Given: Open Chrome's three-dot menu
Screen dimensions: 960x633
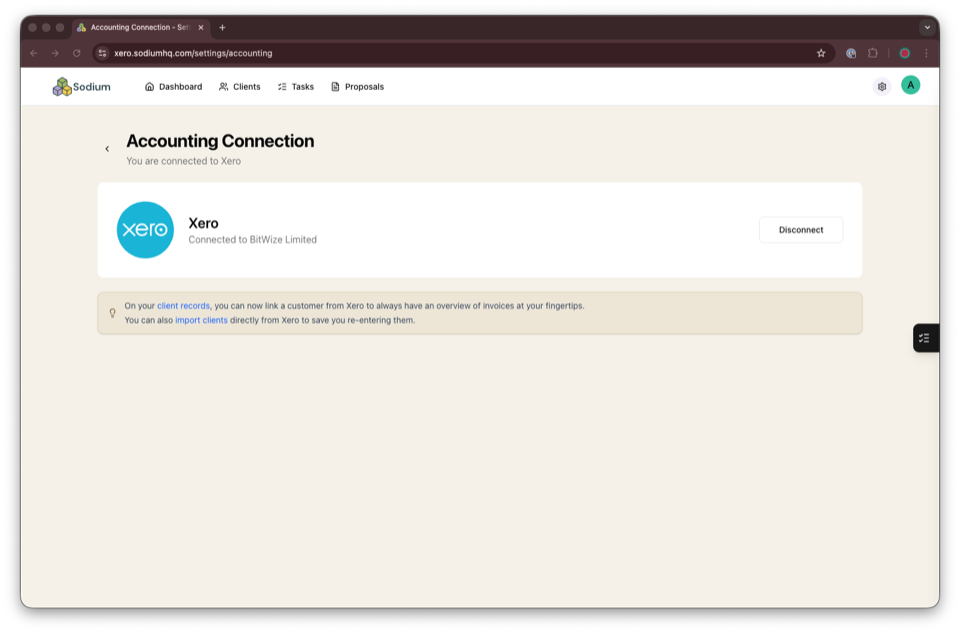Looking at the screenshot, I should pos(926,53).
